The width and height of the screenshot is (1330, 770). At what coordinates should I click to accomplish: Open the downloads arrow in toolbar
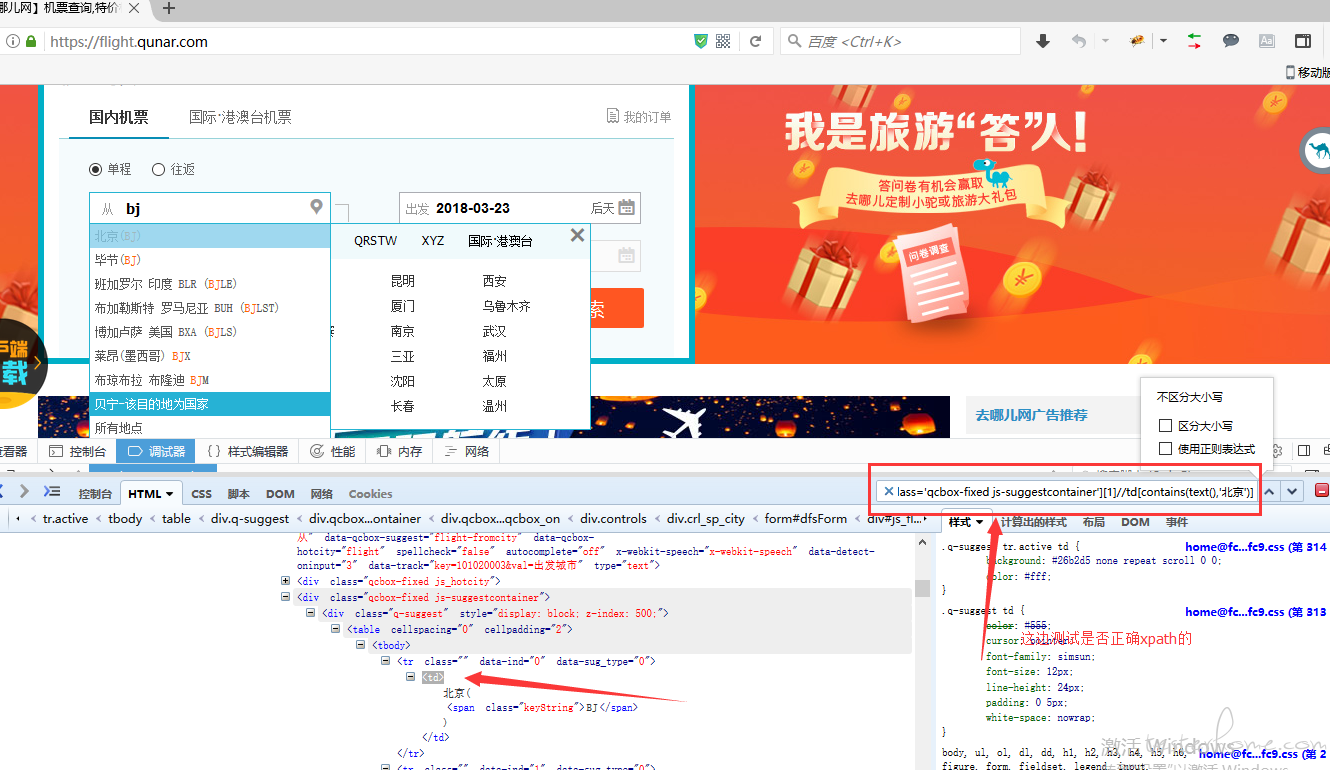[1043, 41]
